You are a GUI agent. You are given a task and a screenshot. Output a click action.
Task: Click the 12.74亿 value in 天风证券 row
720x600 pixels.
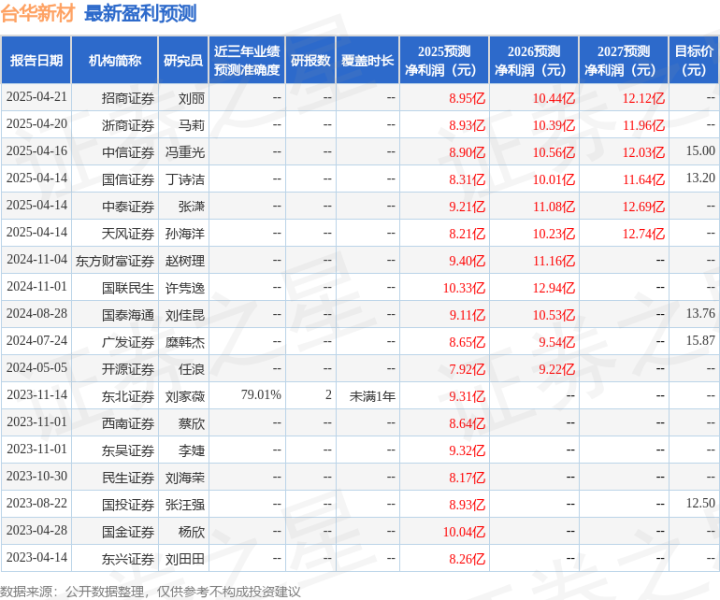point(643,234)
